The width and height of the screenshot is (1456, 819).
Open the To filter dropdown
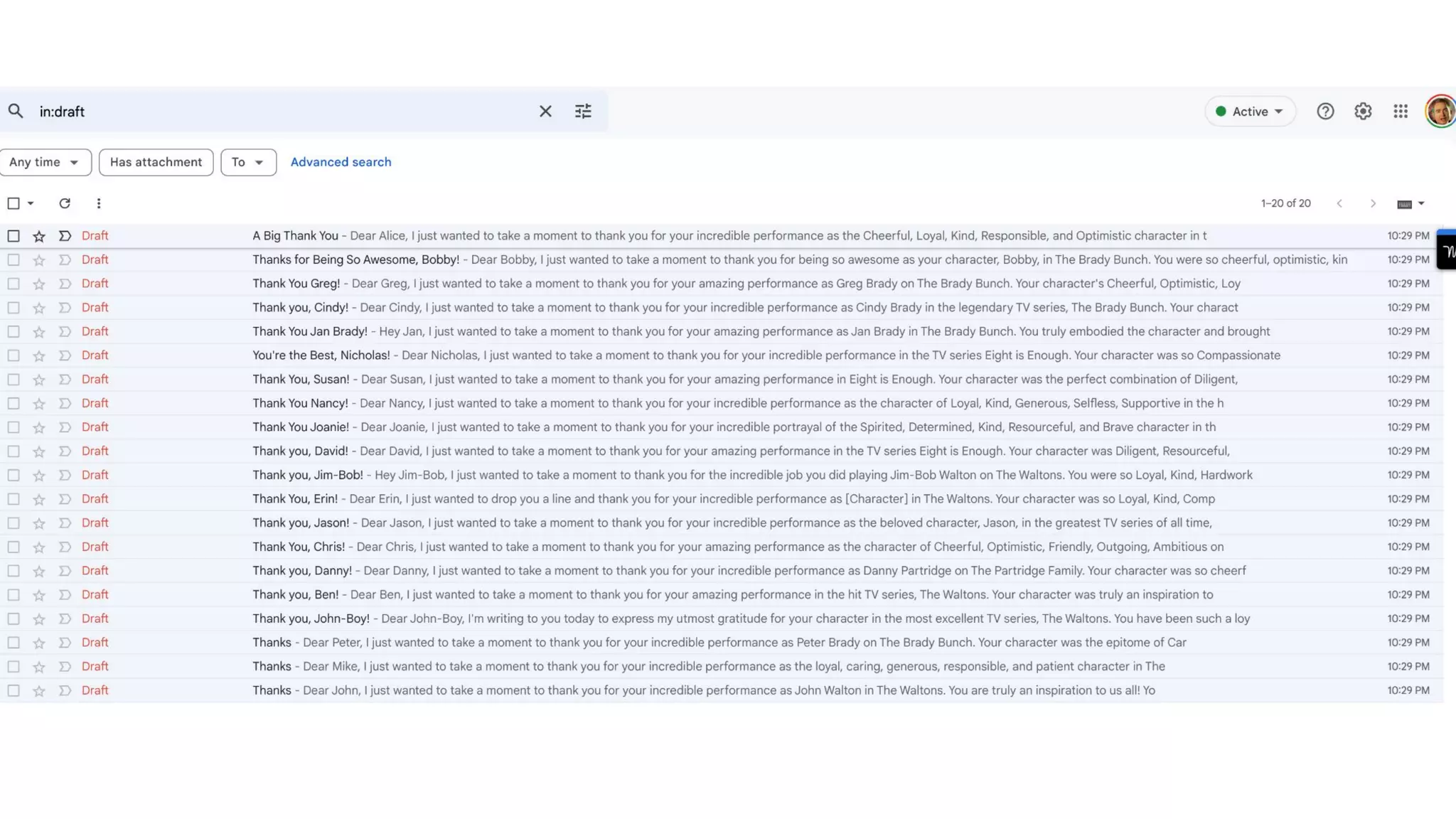[x=248, y=162]
